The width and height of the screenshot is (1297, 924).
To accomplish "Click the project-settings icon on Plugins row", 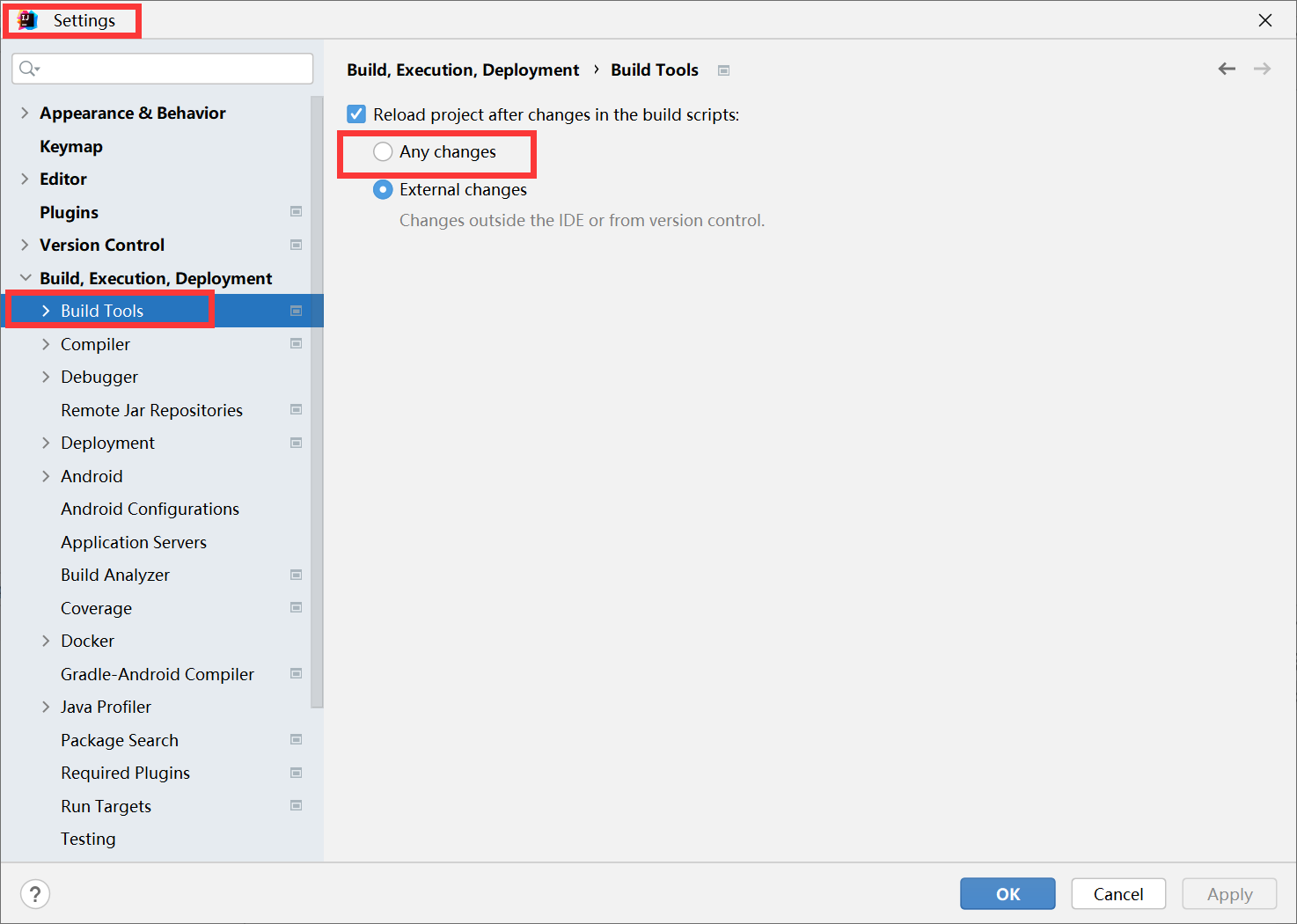I will tap(297, 211).
